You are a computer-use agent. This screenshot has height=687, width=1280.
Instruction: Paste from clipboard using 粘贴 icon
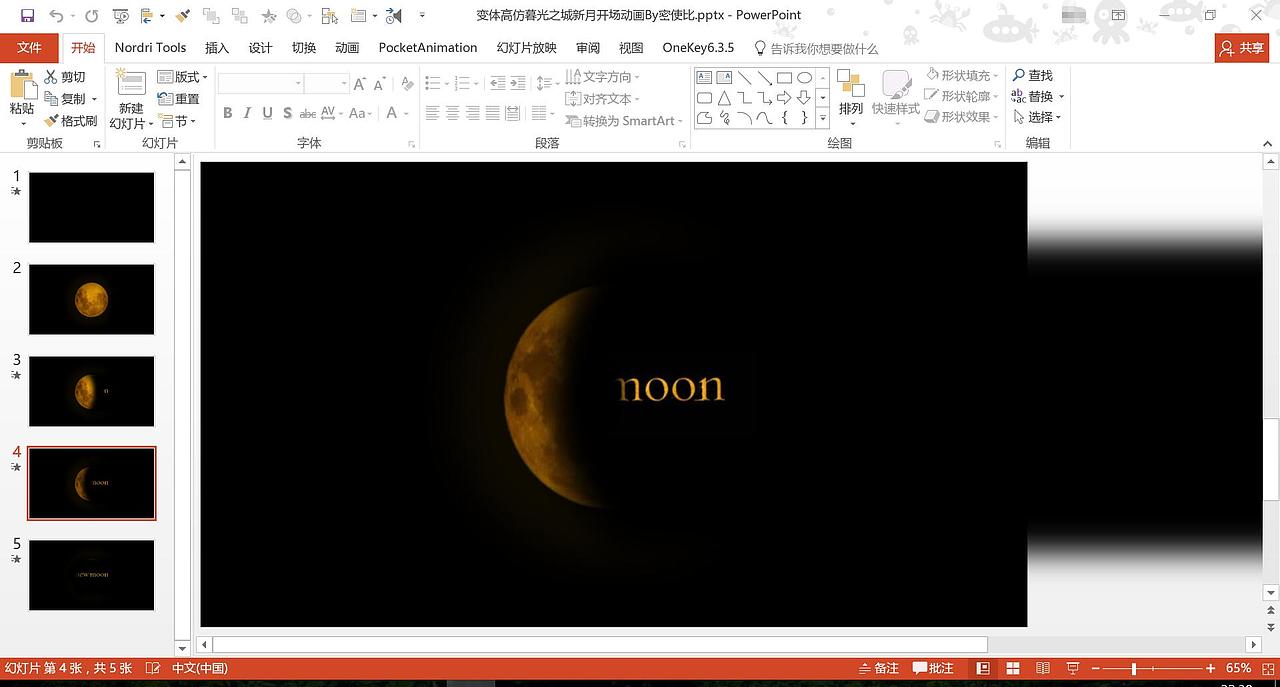(22, 85)
